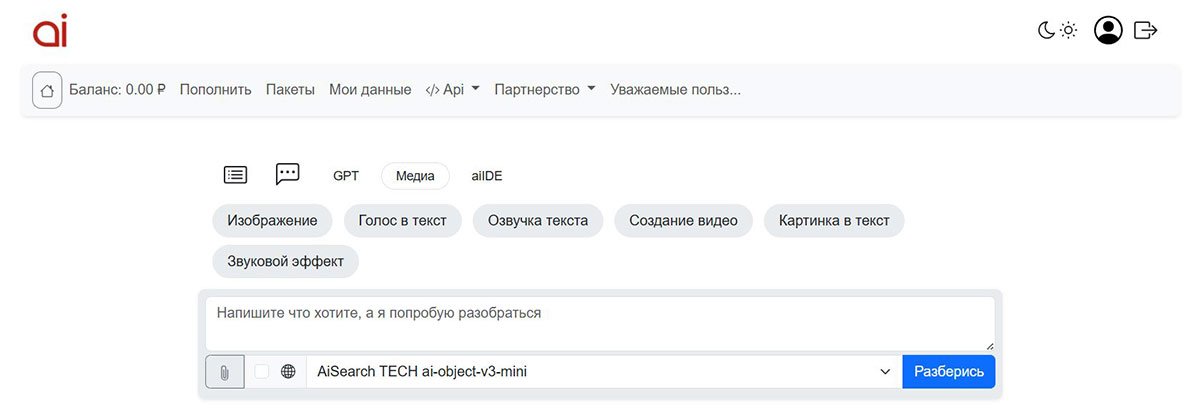Viewport: 1200px width, 410px height.
Task: Switch to the GPT tab
Action: (346, 176)
